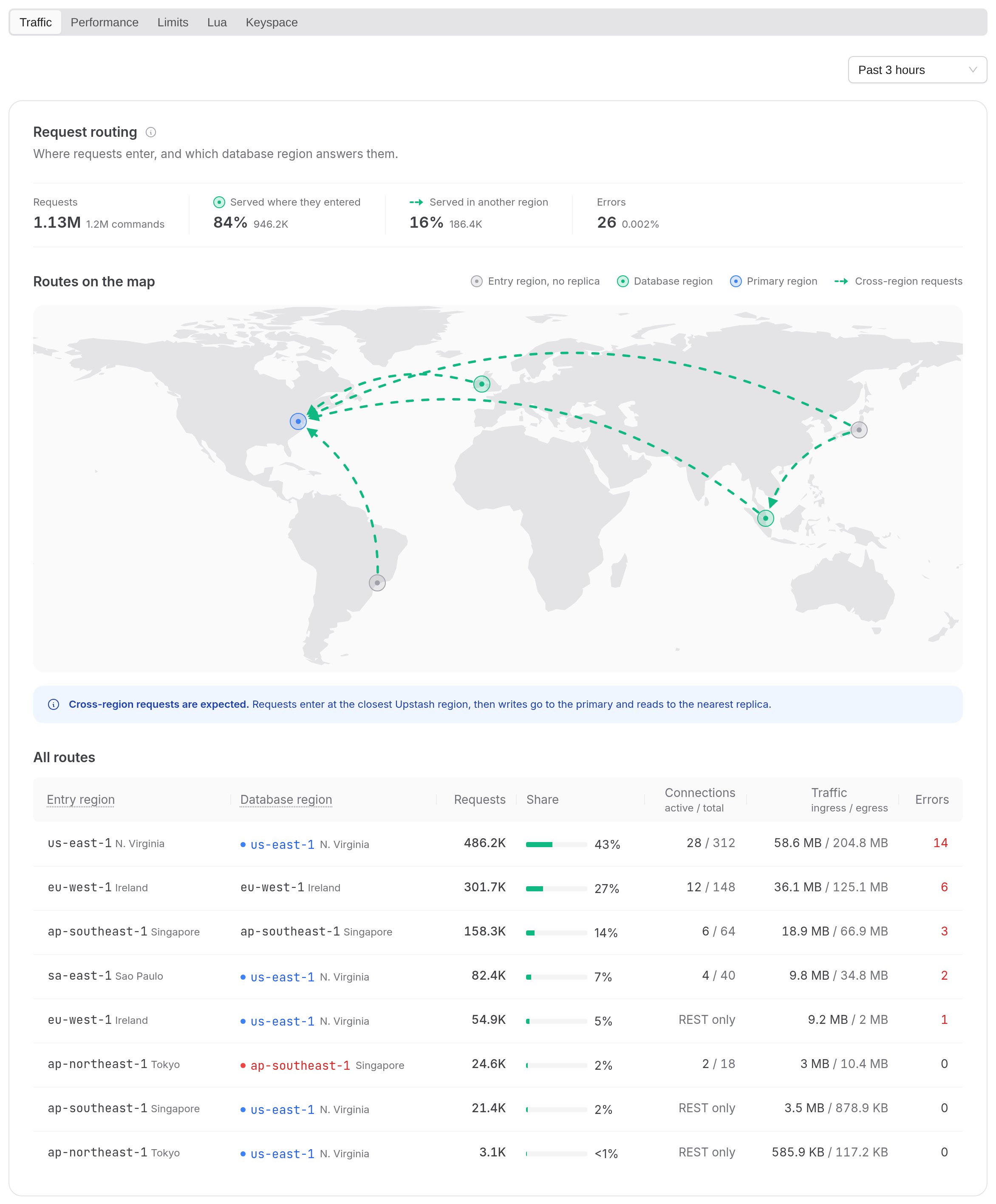Viewport: 996px width, 1204px height.
Task: Open the Keyspace tab
Action: (271, 23)
